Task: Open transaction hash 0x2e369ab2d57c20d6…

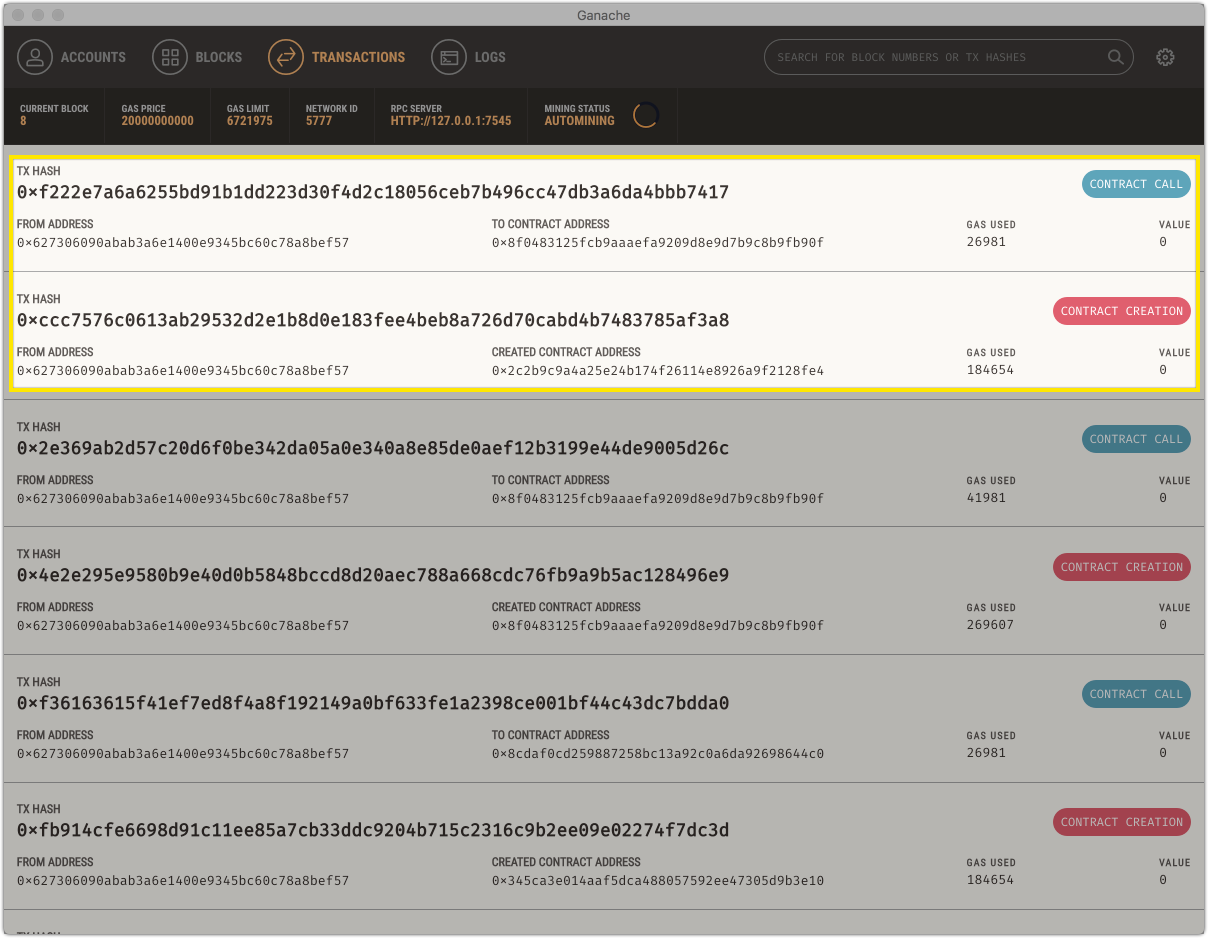Action: click(x=373, y=448)
